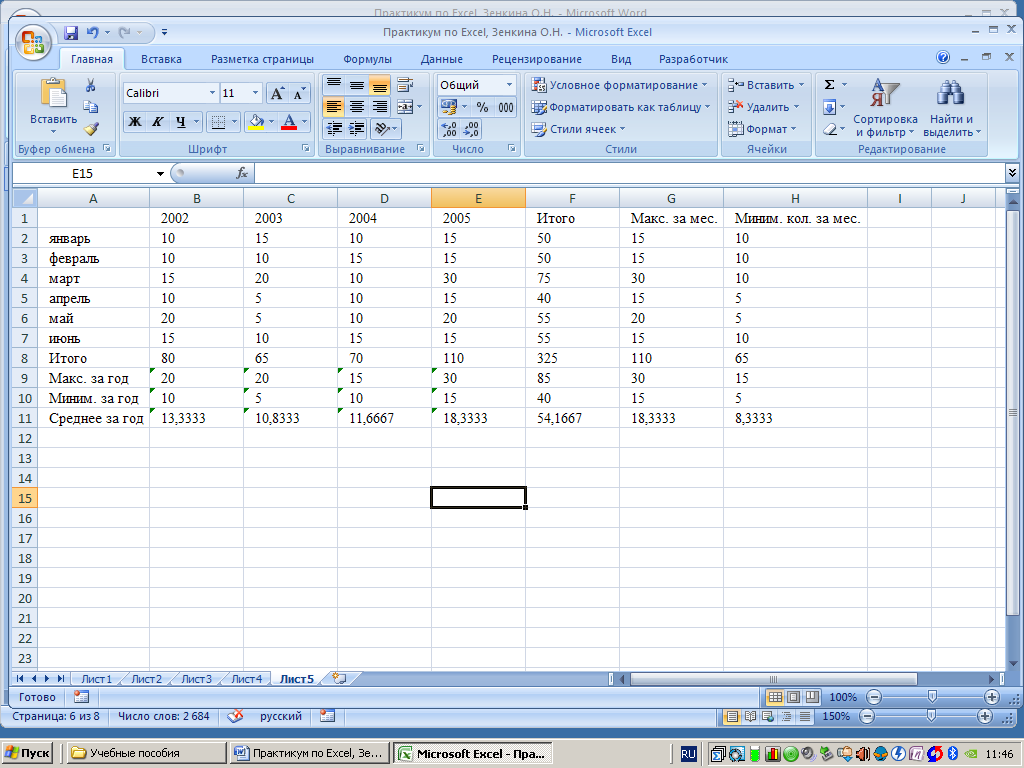Increase decimal places
Screen dimensions: 1024x768
(449, 129)
